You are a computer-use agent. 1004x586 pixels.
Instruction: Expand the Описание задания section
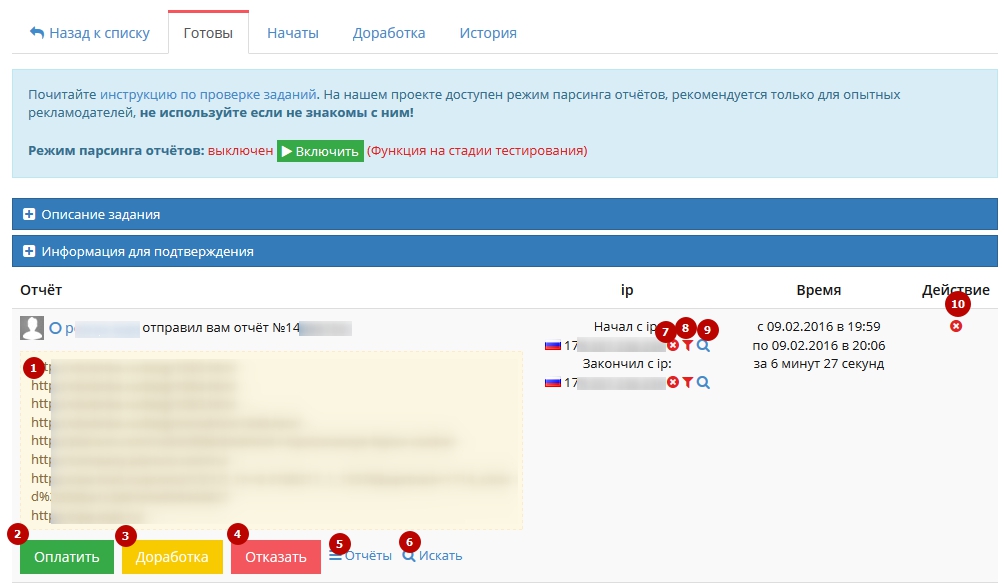[x=100, y=214]
